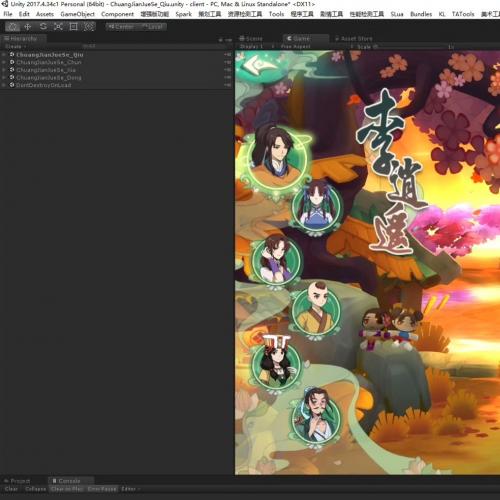Toggle Collapse in the Console
The image size is (500, 500).
[x=35, y=489]
